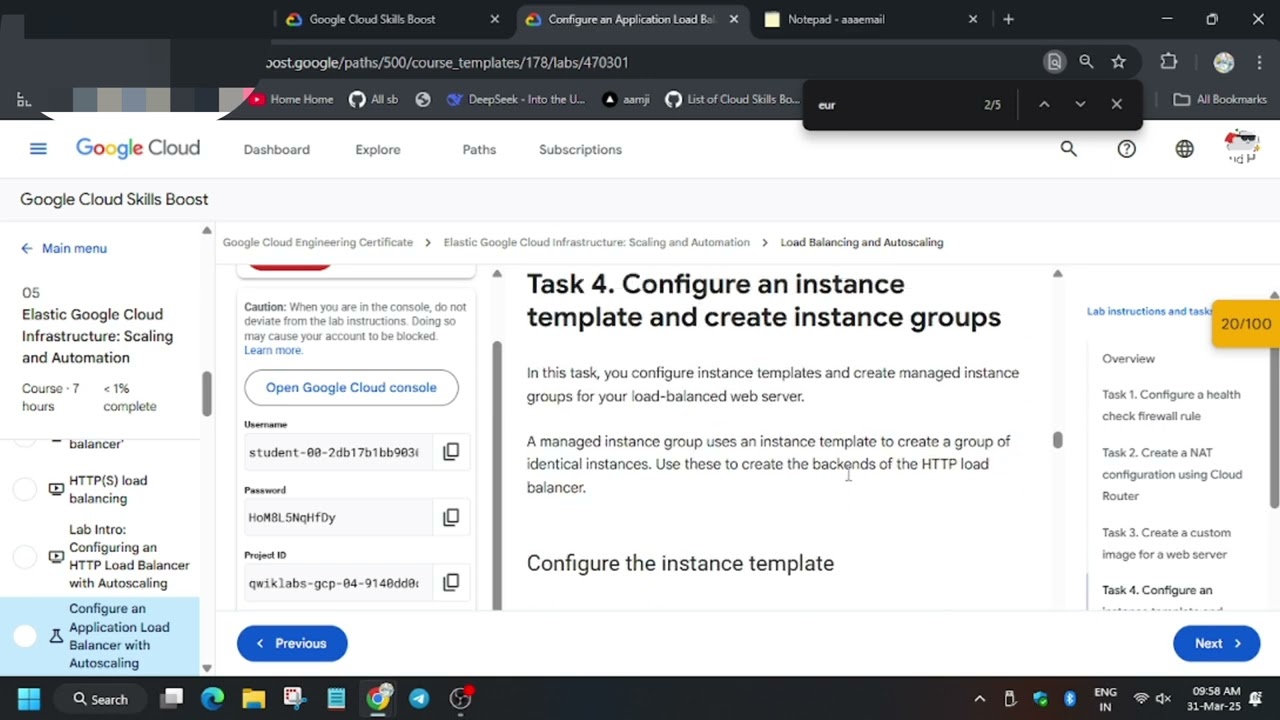
Task: Jump to Overview in the lab outline
Action: click(1128, 358)
